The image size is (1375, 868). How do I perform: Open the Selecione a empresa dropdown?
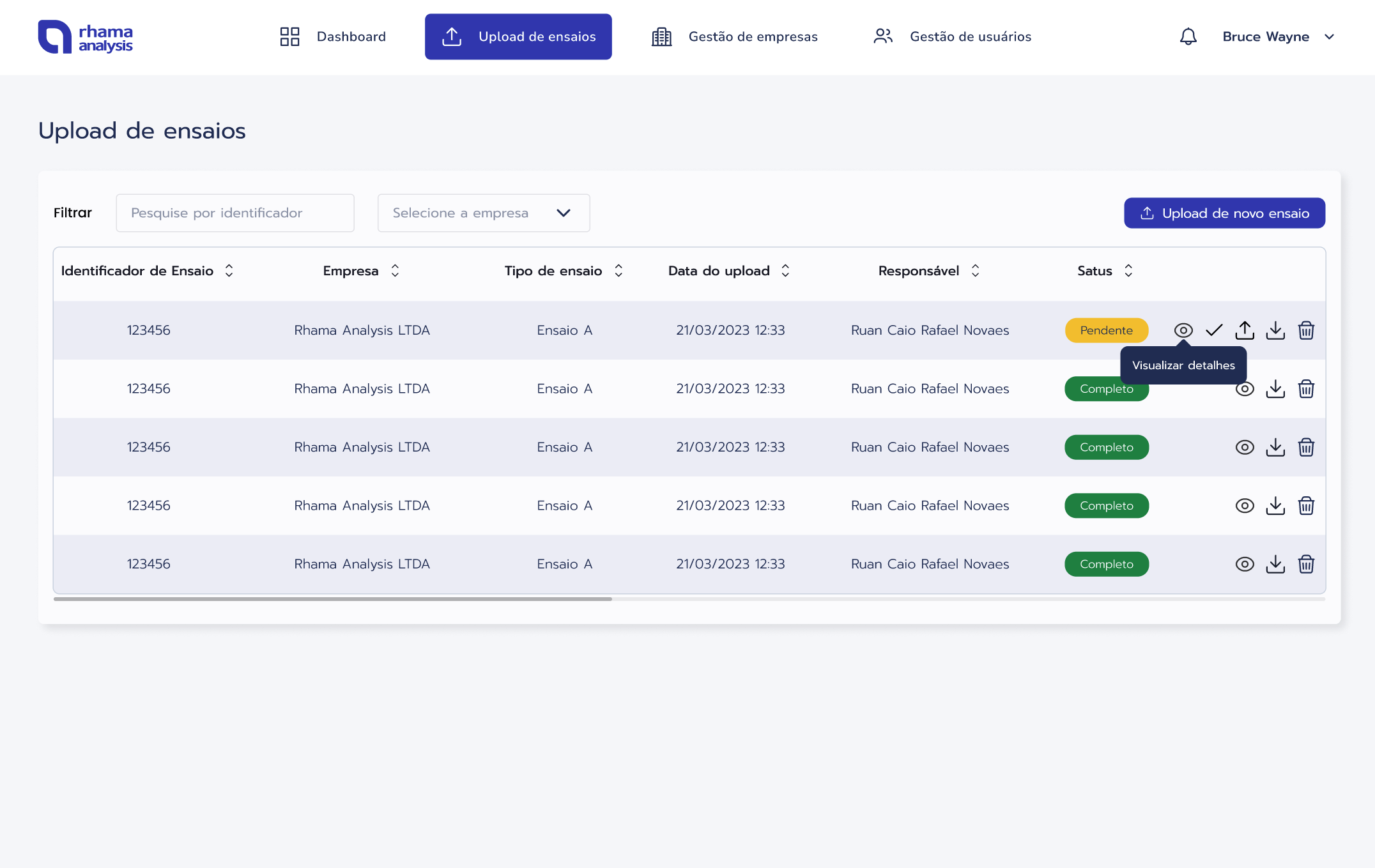[483, 213]
